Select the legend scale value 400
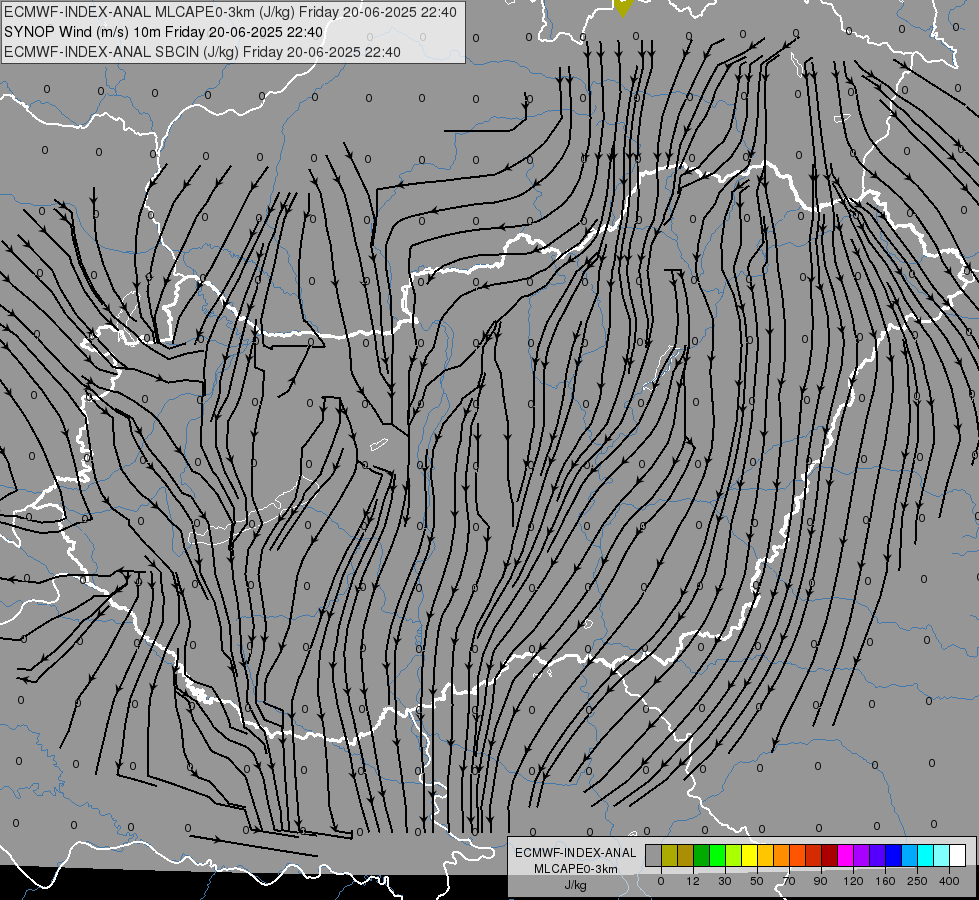The width and height of the screenshot is (979, 900). (x=949, y=881)
